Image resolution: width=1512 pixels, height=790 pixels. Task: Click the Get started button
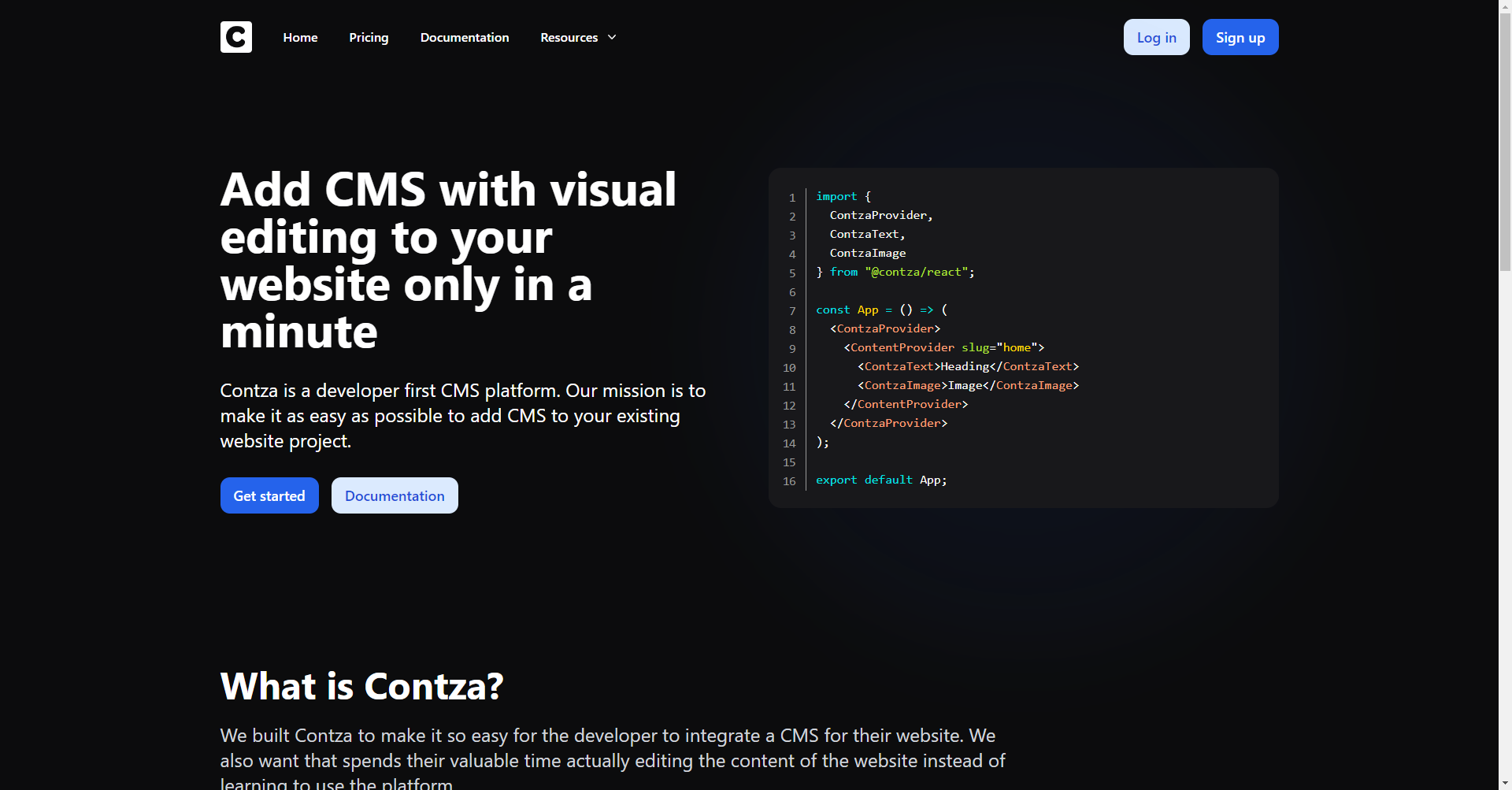(x=269, y=495)
